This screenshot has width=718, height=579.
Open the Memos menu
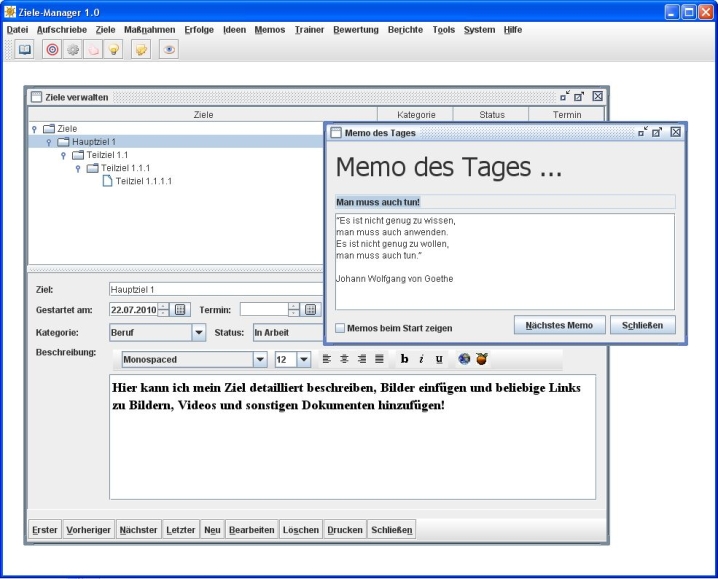270,30
